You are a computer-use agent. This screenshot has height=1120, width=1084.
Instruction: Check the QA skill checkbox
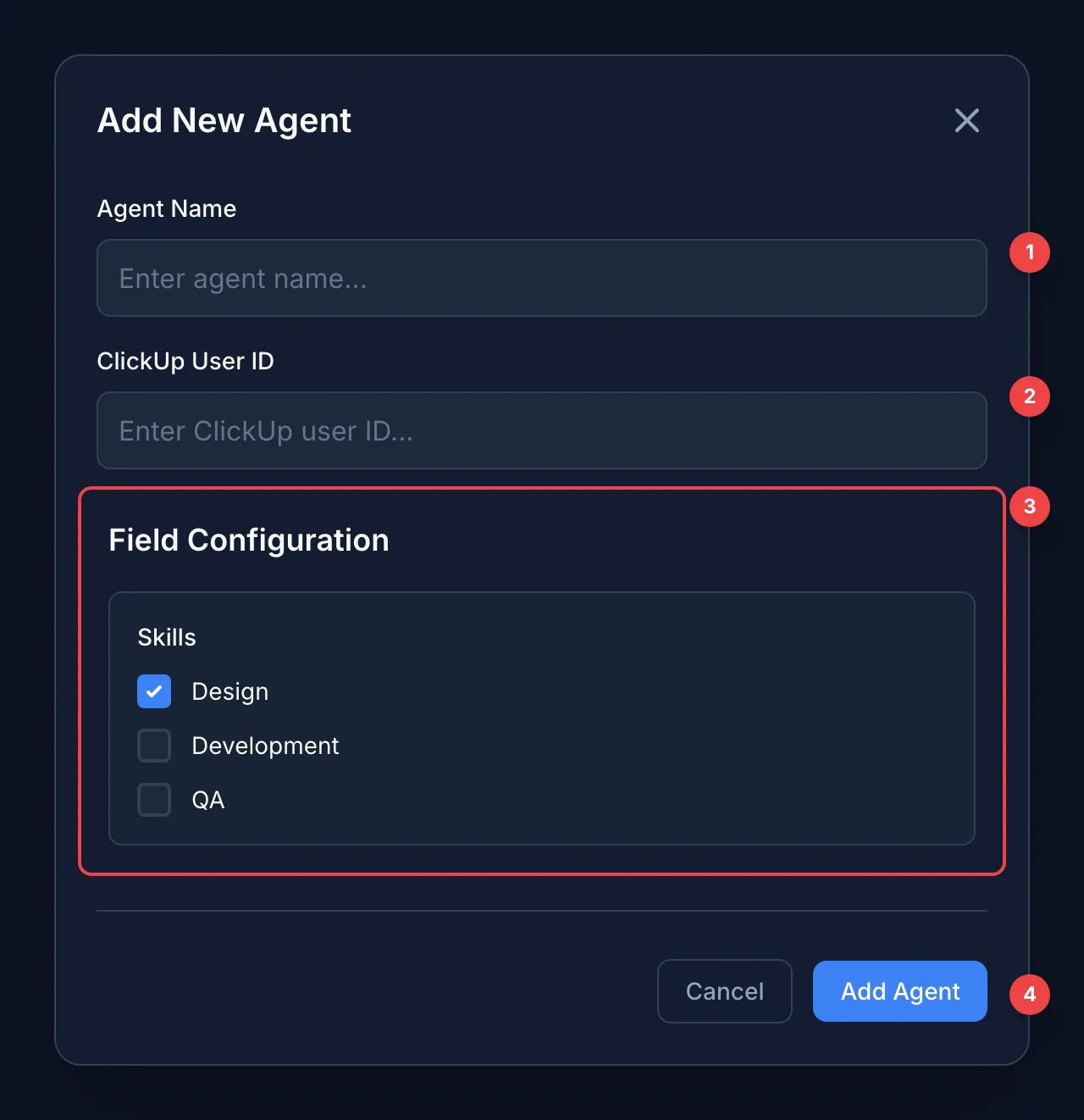(x=153, y=799)
